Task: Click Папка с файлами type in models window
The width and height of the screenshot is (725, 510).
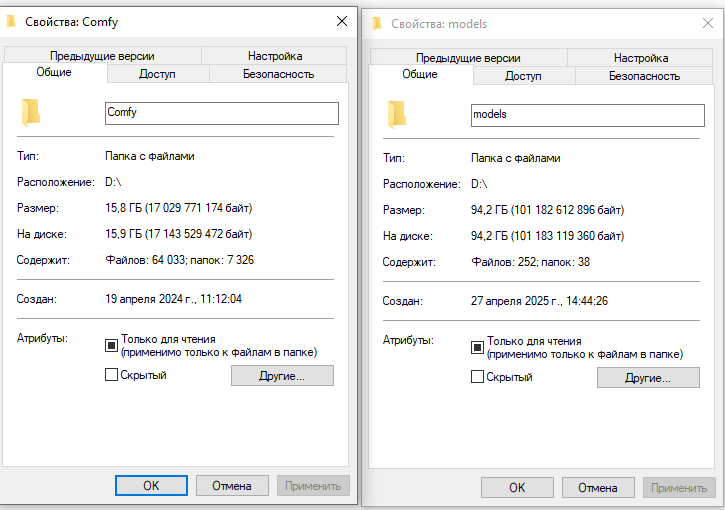Action: pos(516,158)
